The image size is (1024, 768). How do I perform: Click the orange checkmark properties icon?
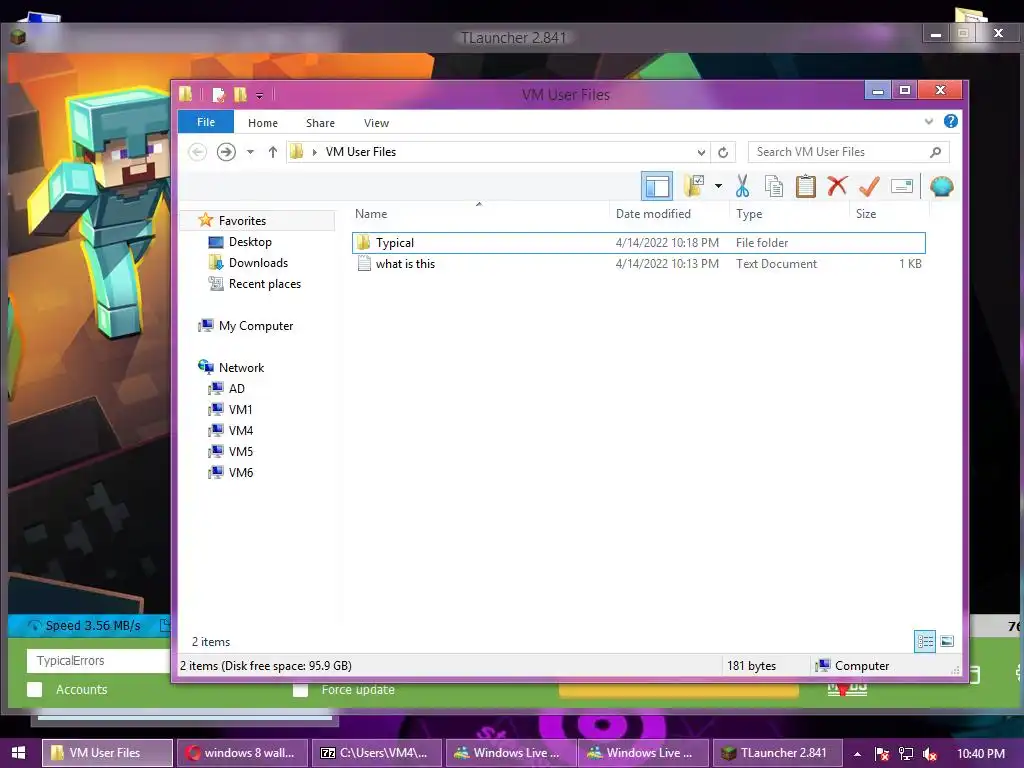[x=869, y=187]
